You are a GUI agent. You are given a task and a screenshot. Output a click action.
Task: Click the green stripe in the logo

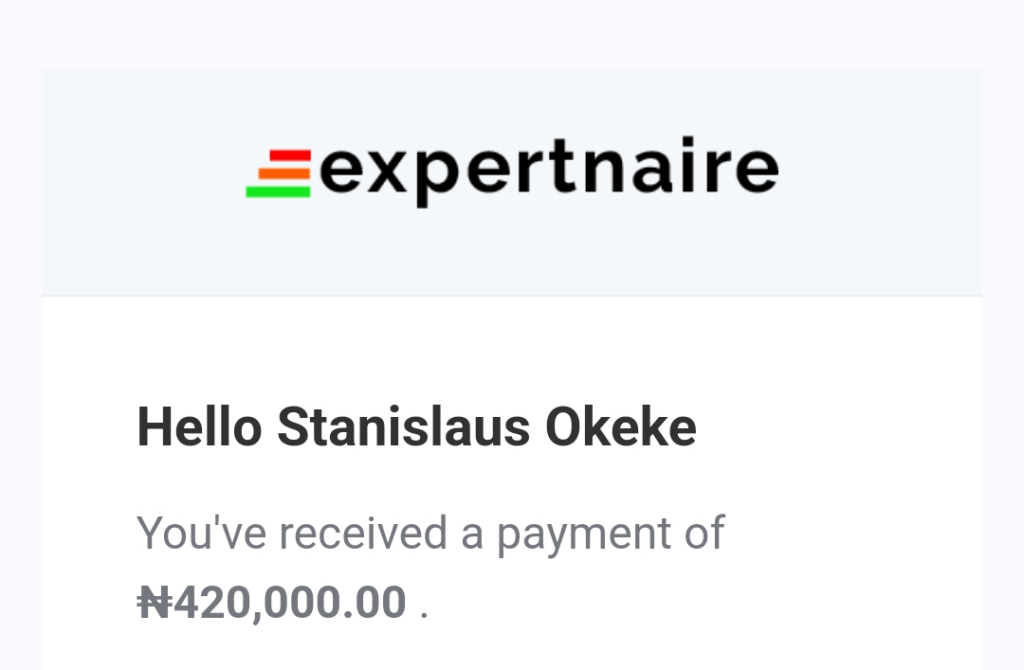[278, 190]
